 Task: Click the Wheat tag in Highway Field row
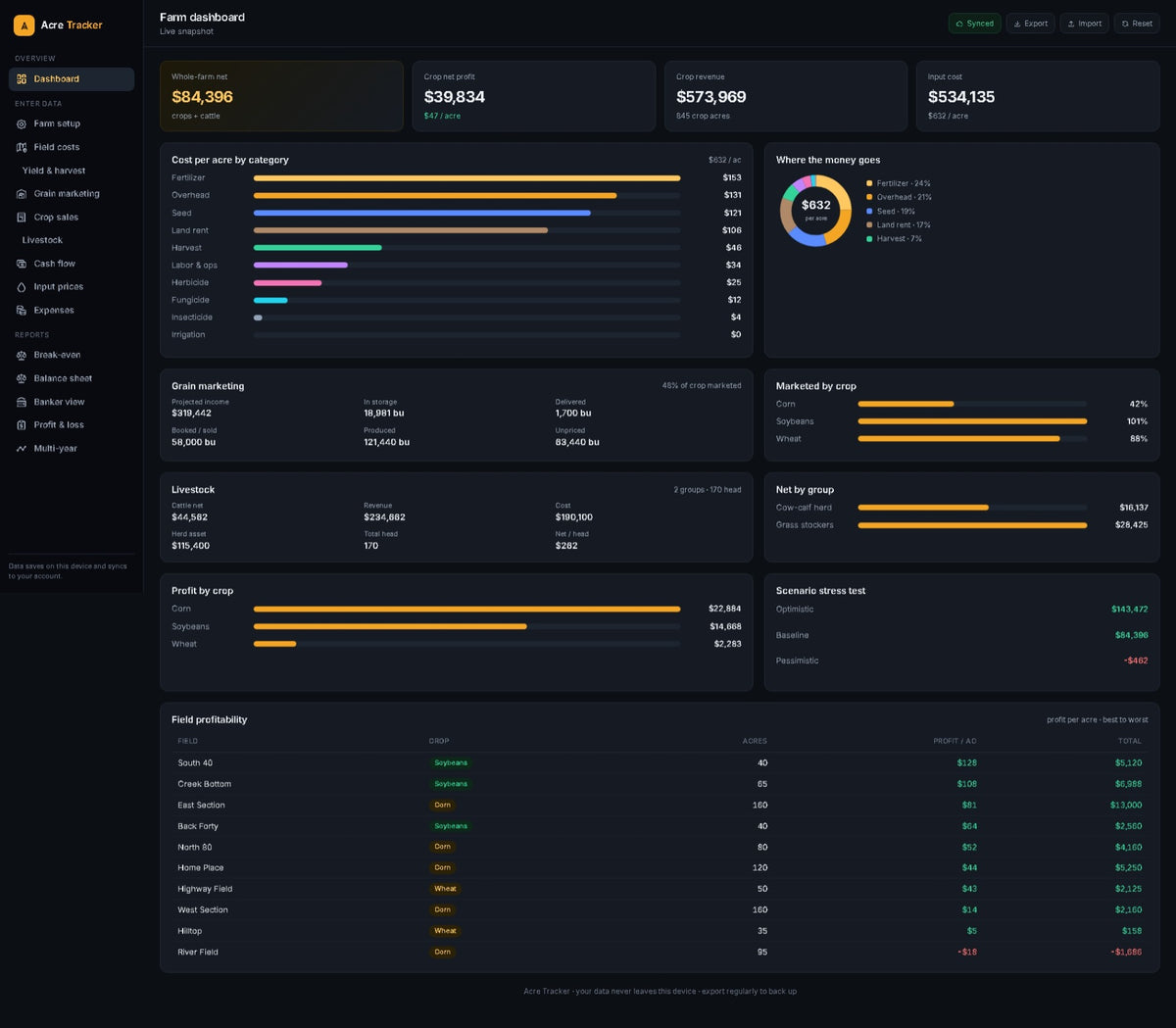pyautogui.click(x=445, y=889)
